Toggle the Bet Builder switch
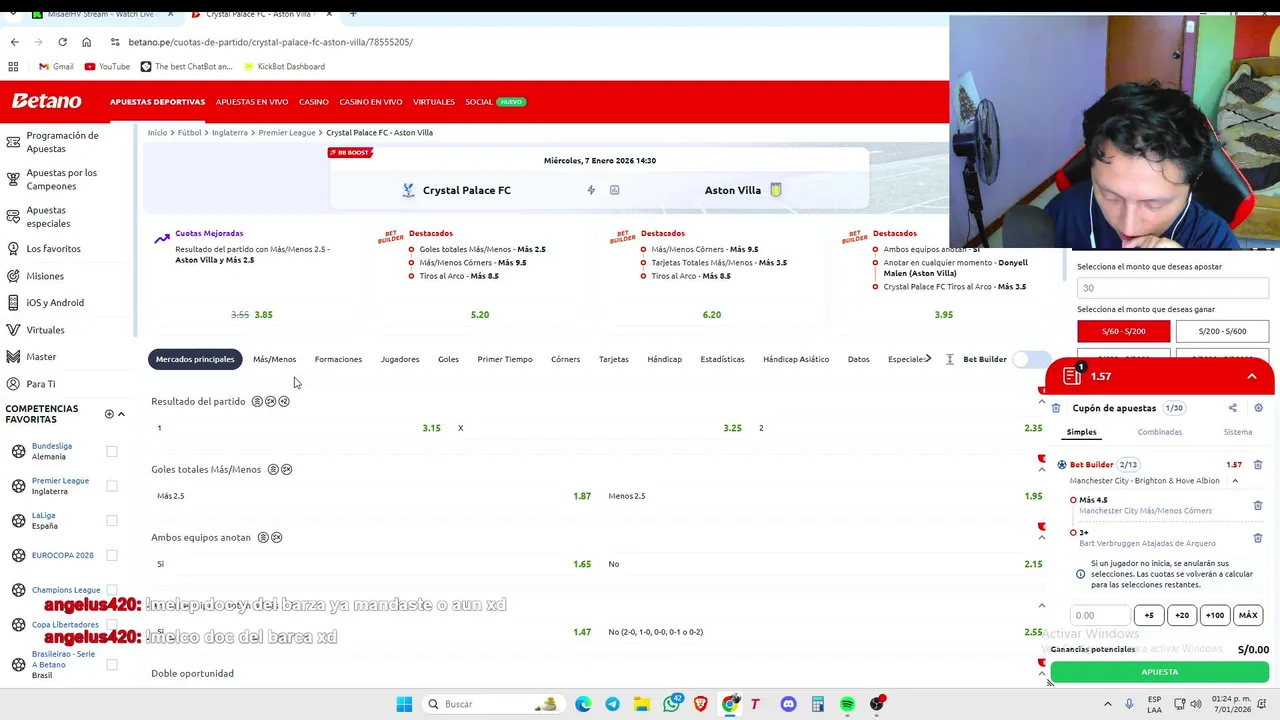Image resolution: width=1280 pixels, height=720 pixels. pos(1030,359)
